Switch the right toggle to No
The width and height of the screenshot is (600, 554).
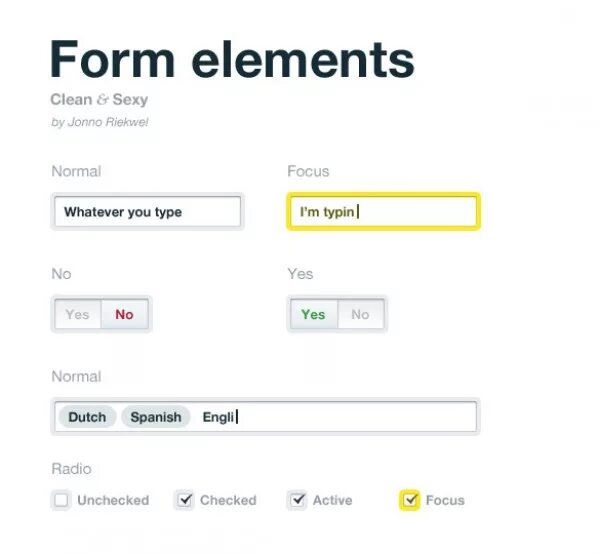[360, 314]
